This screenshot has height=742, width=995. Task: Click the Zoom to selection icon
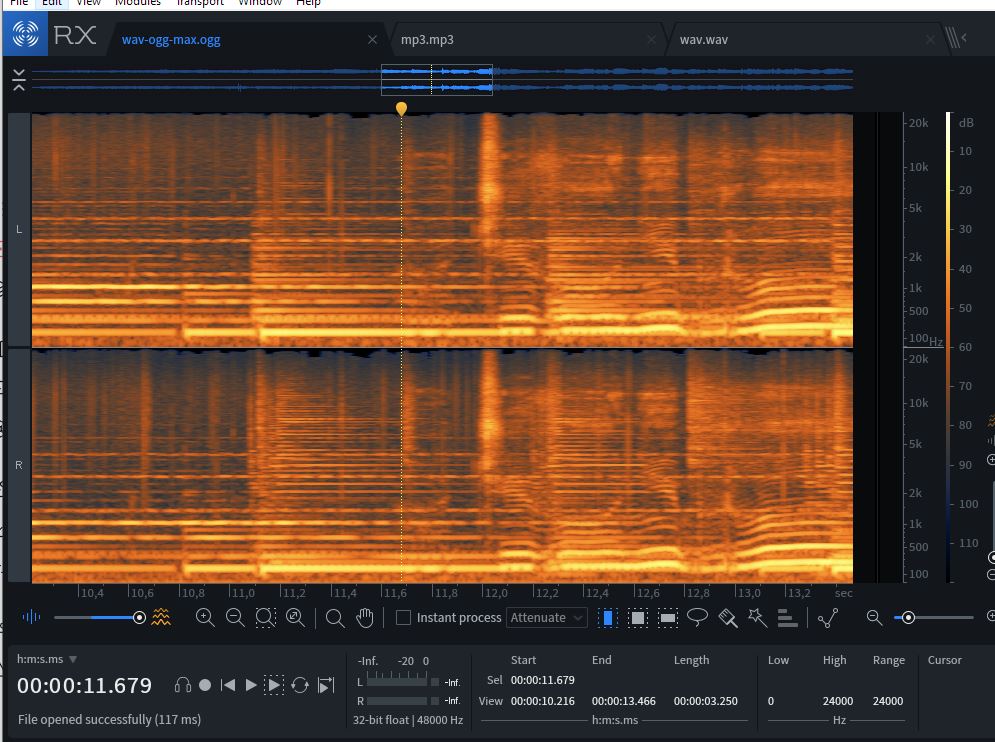[x=265, y=618]
